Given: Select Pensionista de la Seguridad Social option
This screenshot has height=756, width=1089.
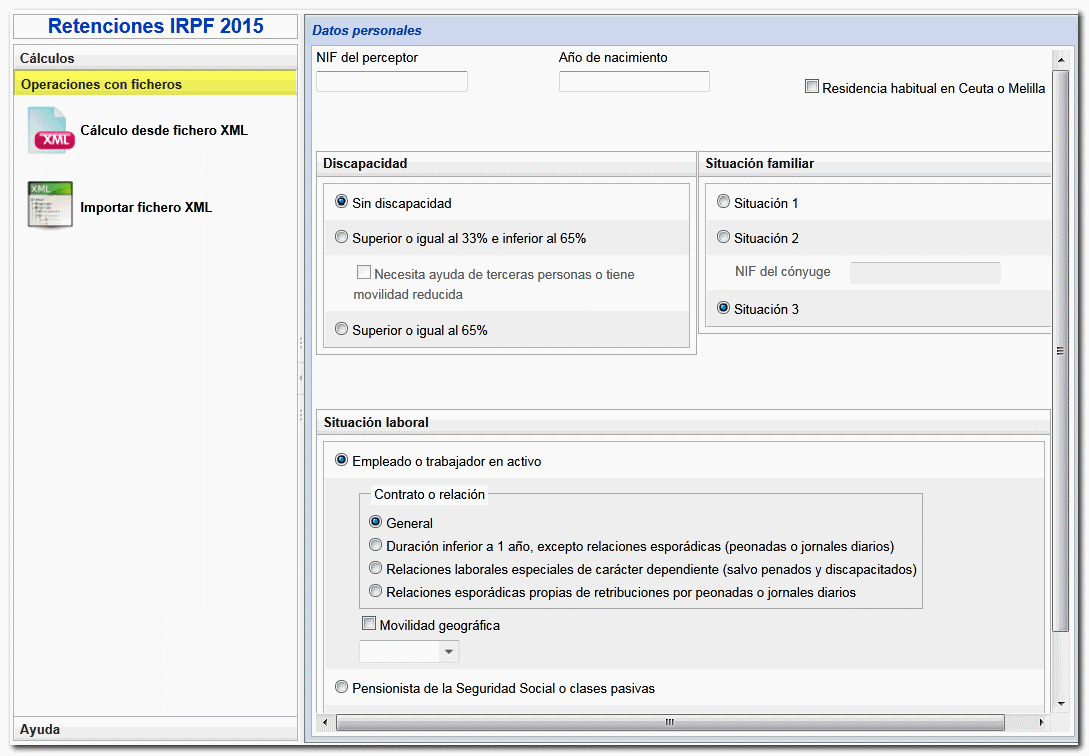Looking at the screenshot, I should 341,687.
